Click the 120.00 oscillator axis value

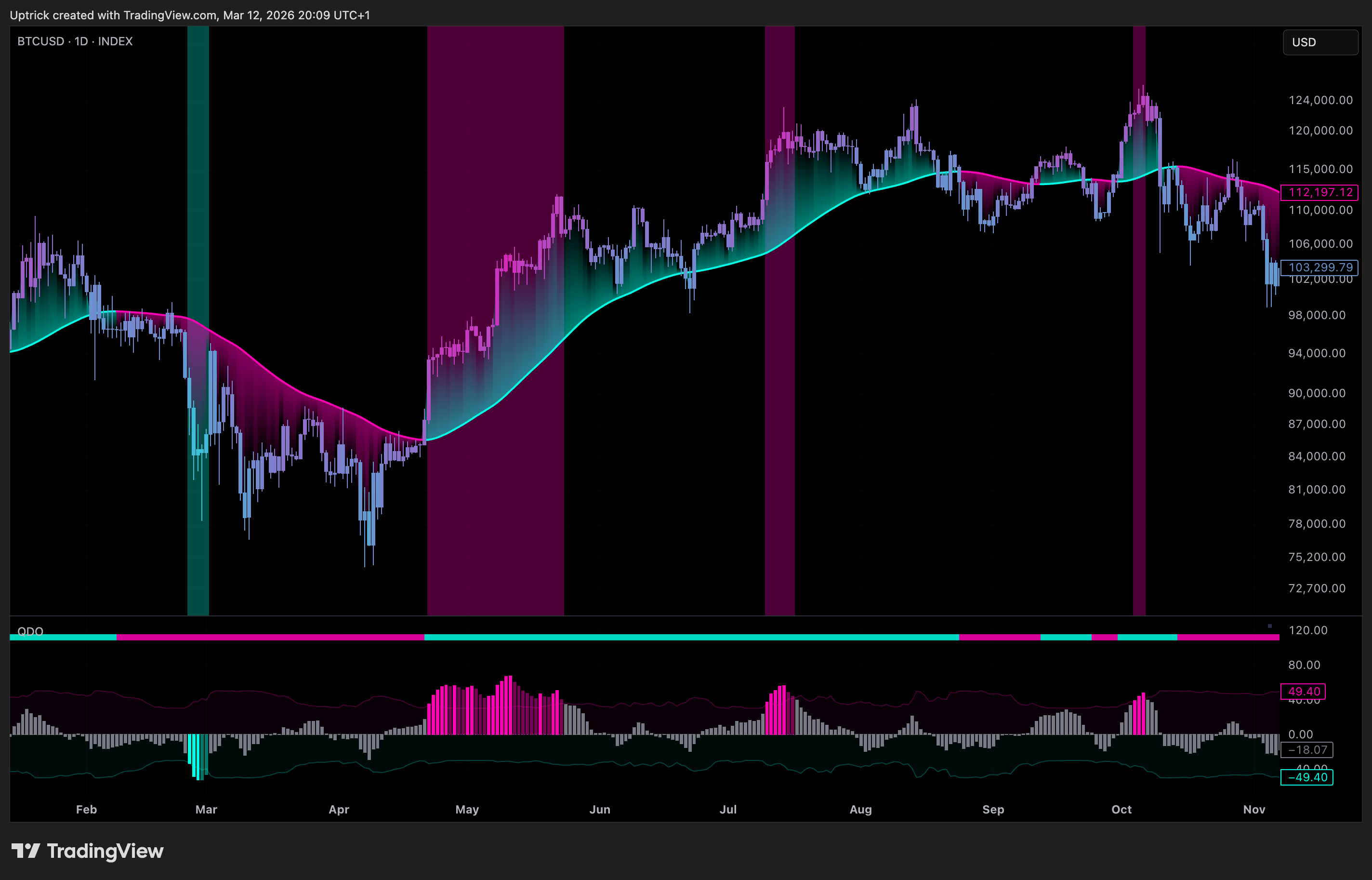tap(1308, 630)
